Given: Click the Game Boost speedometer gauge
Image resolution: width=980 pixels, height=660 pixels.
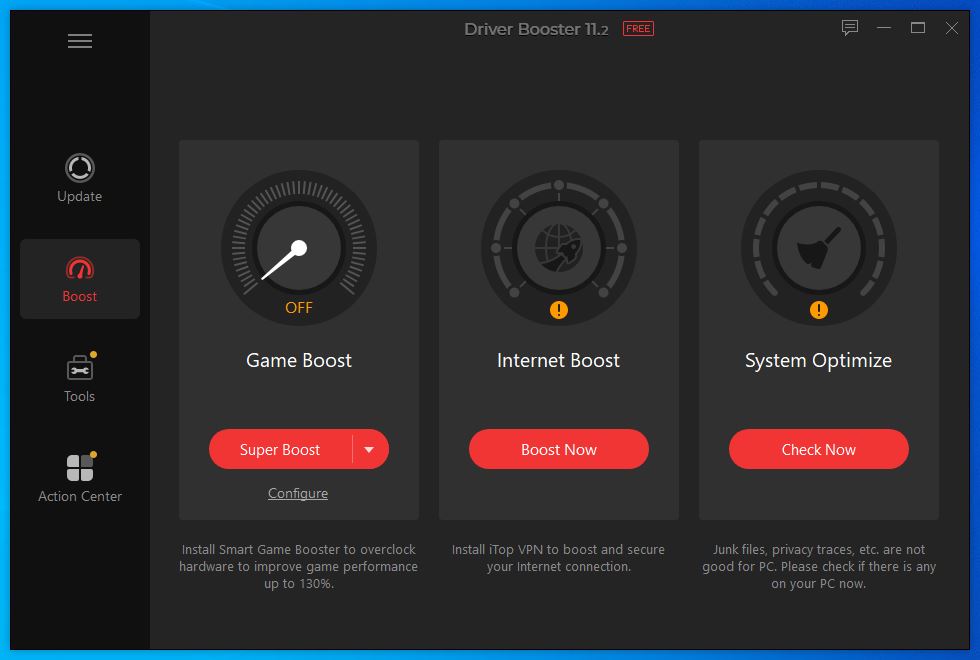Looking at the screenshot, I should click(299, 248).
